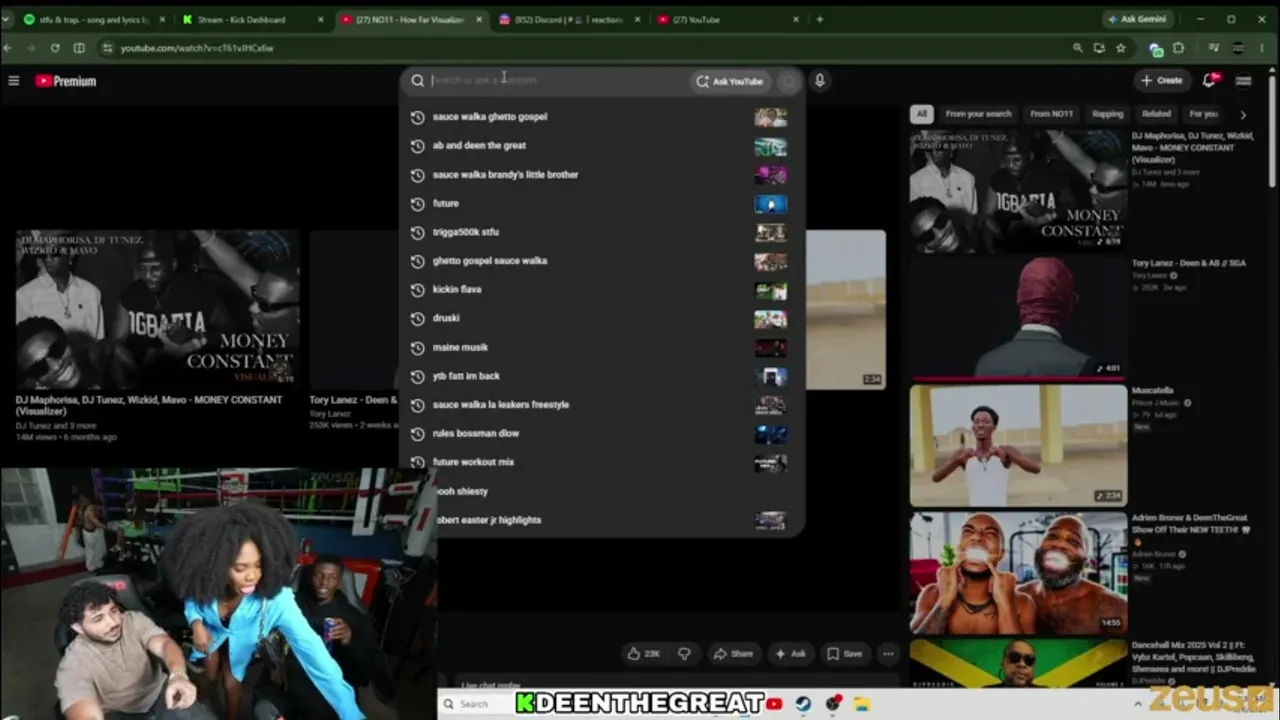Click the history icon beside 'druski' suggestion
The height and width of the screenshot is (720, 1280).
click(x=418, y=319)
